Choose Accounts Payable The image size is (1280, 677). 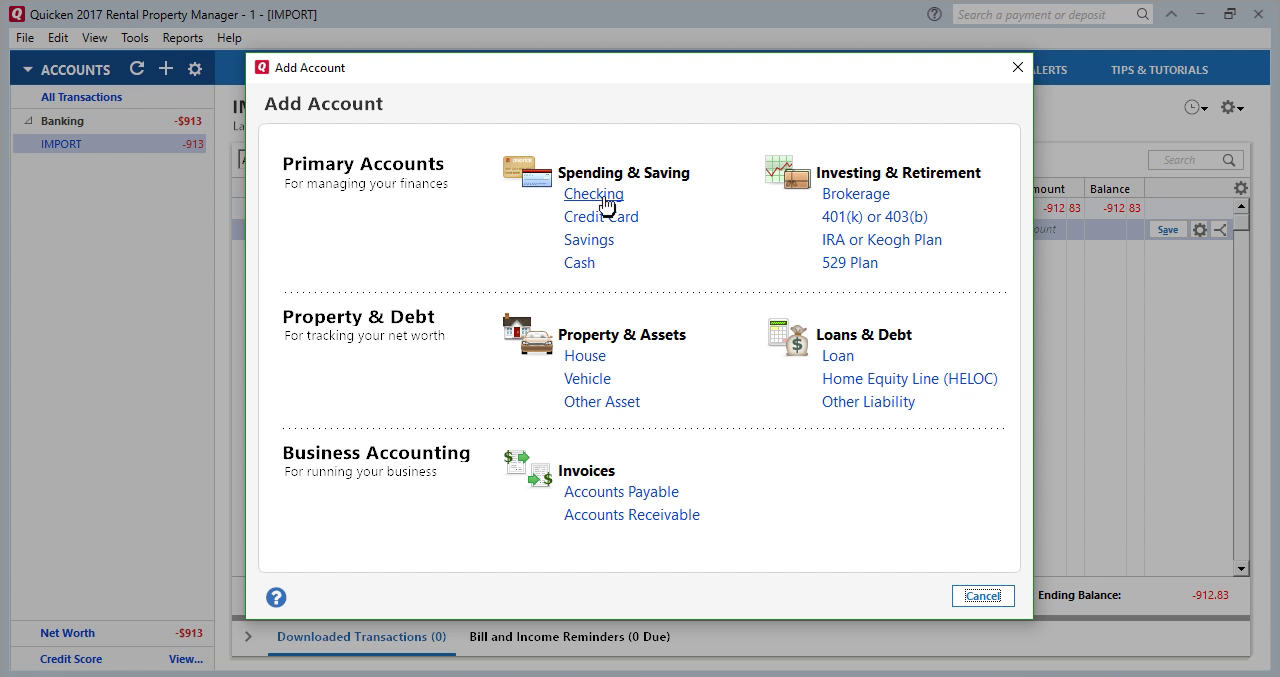[621, 492]
